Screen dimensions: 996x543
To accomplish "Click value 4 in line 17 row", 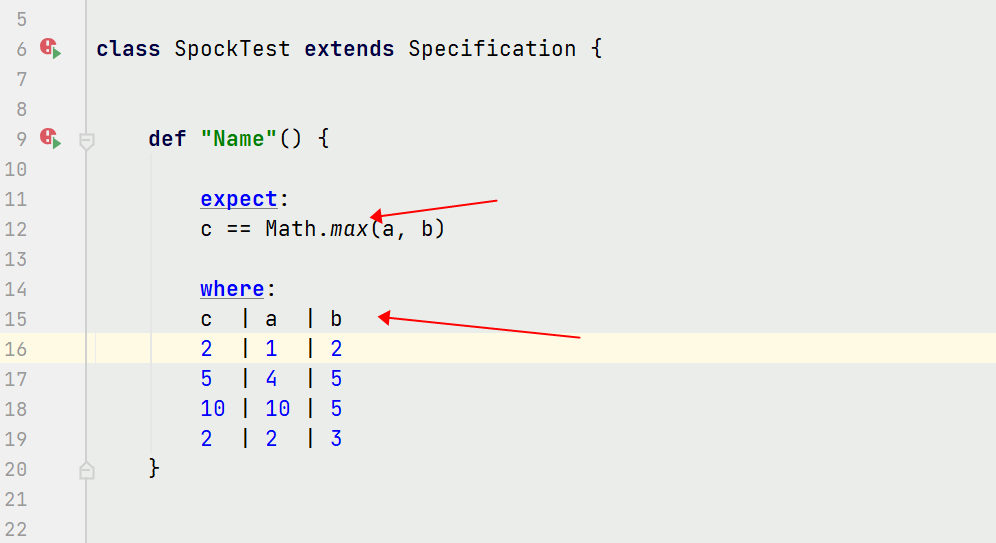I will [271, 379].
